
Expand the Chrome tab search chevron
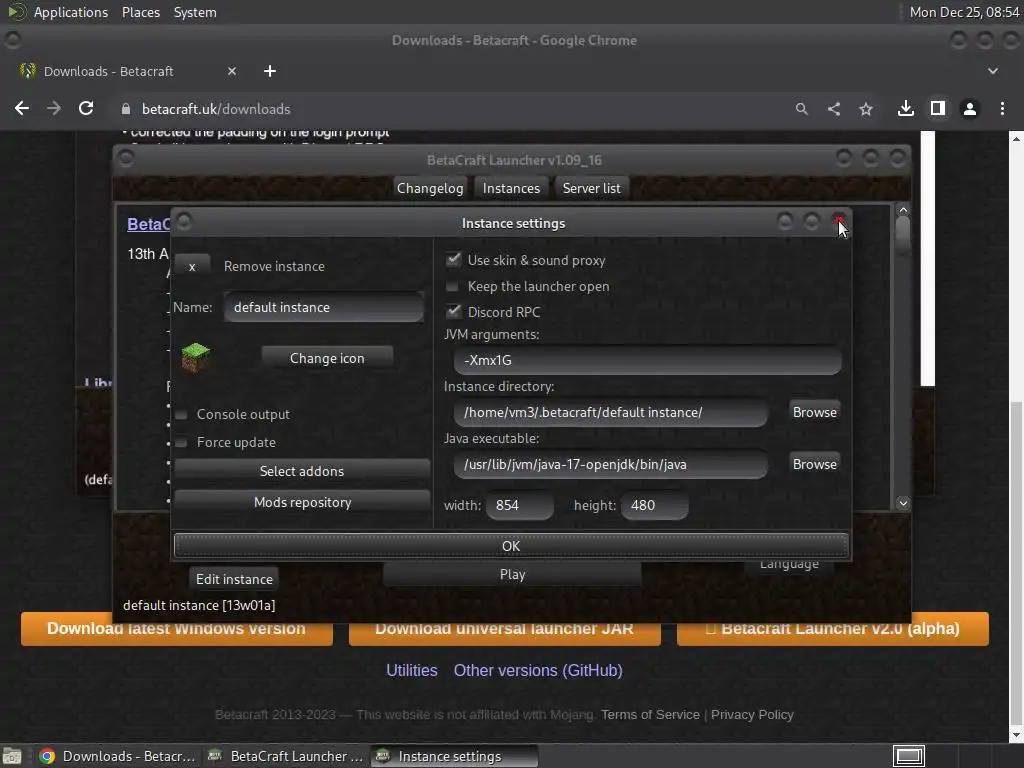point(993,71)
